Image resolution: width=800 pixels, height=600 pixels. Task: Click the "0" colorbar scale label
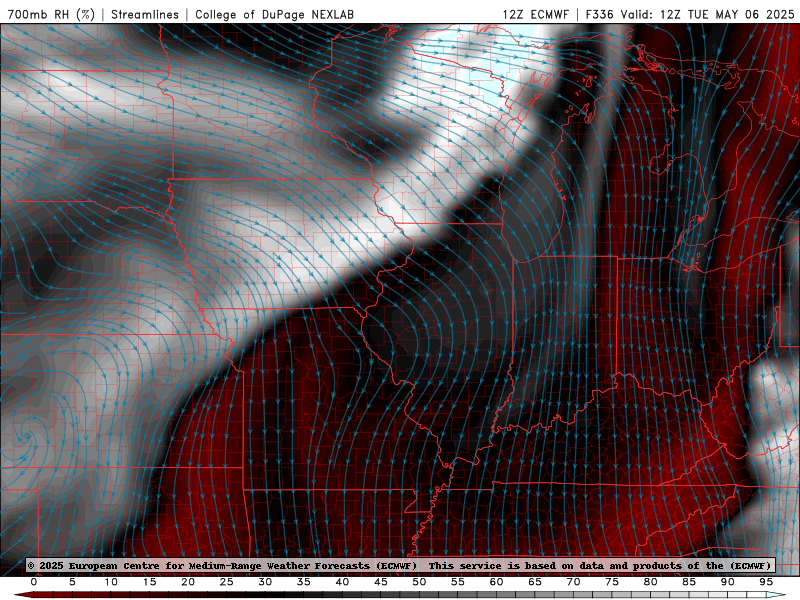click(x=34, y=582)
